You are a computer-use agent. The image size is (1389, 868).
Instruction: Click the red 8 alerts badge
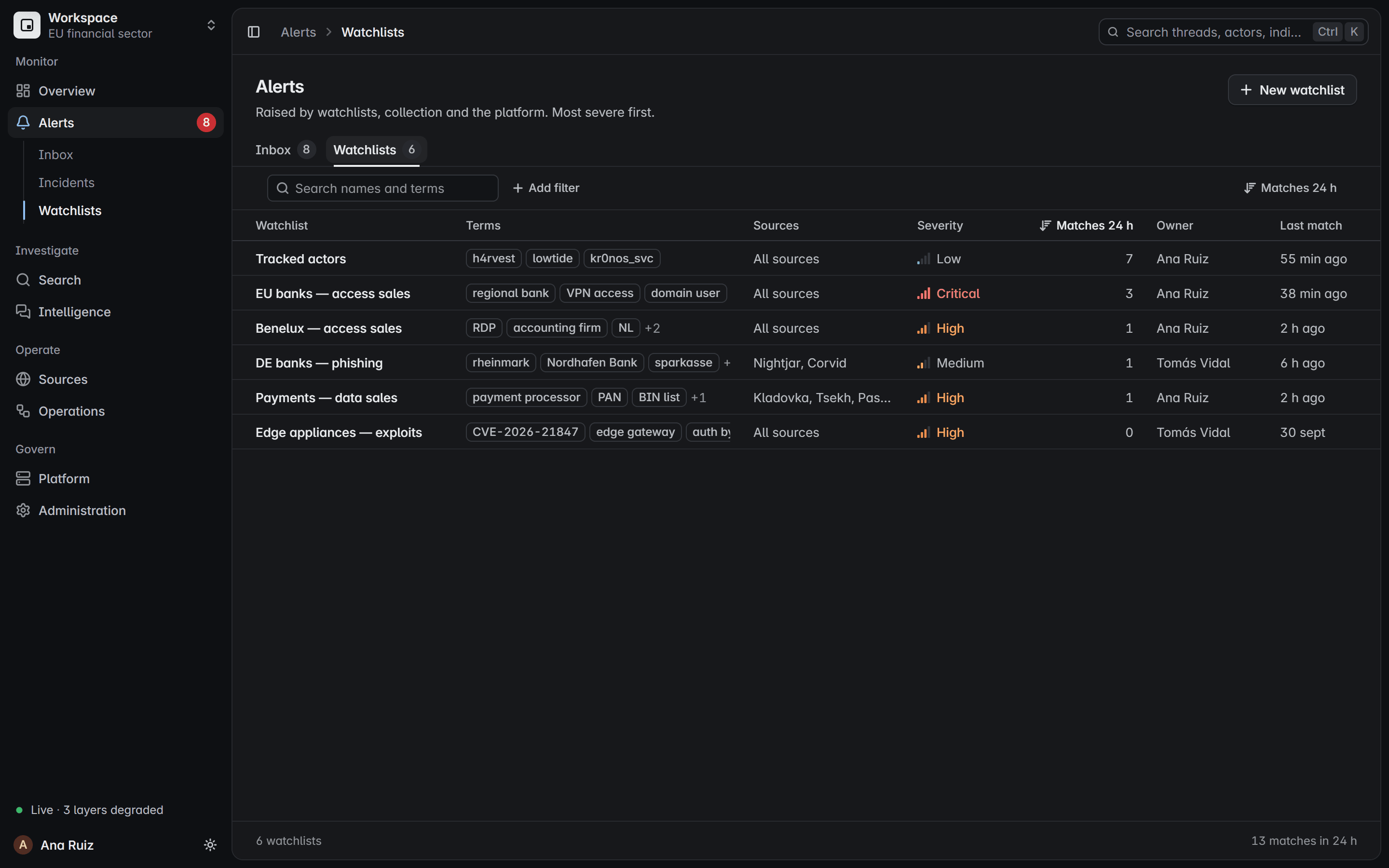[206, 122]
